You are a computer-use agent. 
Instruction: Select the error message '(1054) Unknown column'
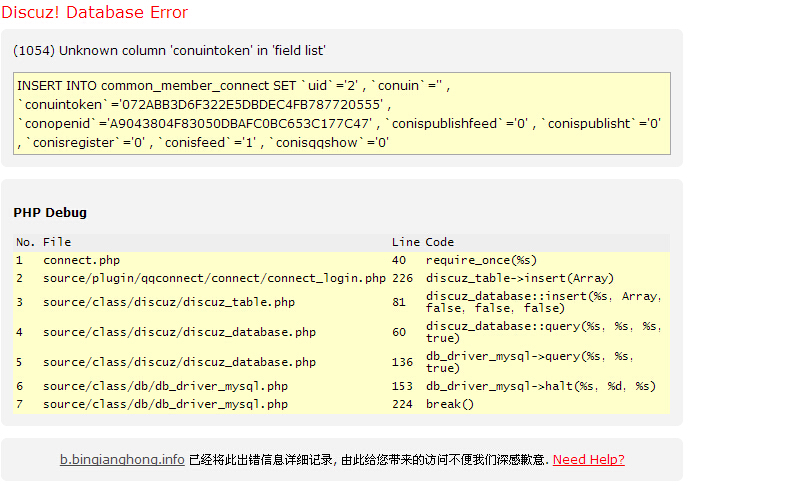pyautogui.click(x=169, y=51)
